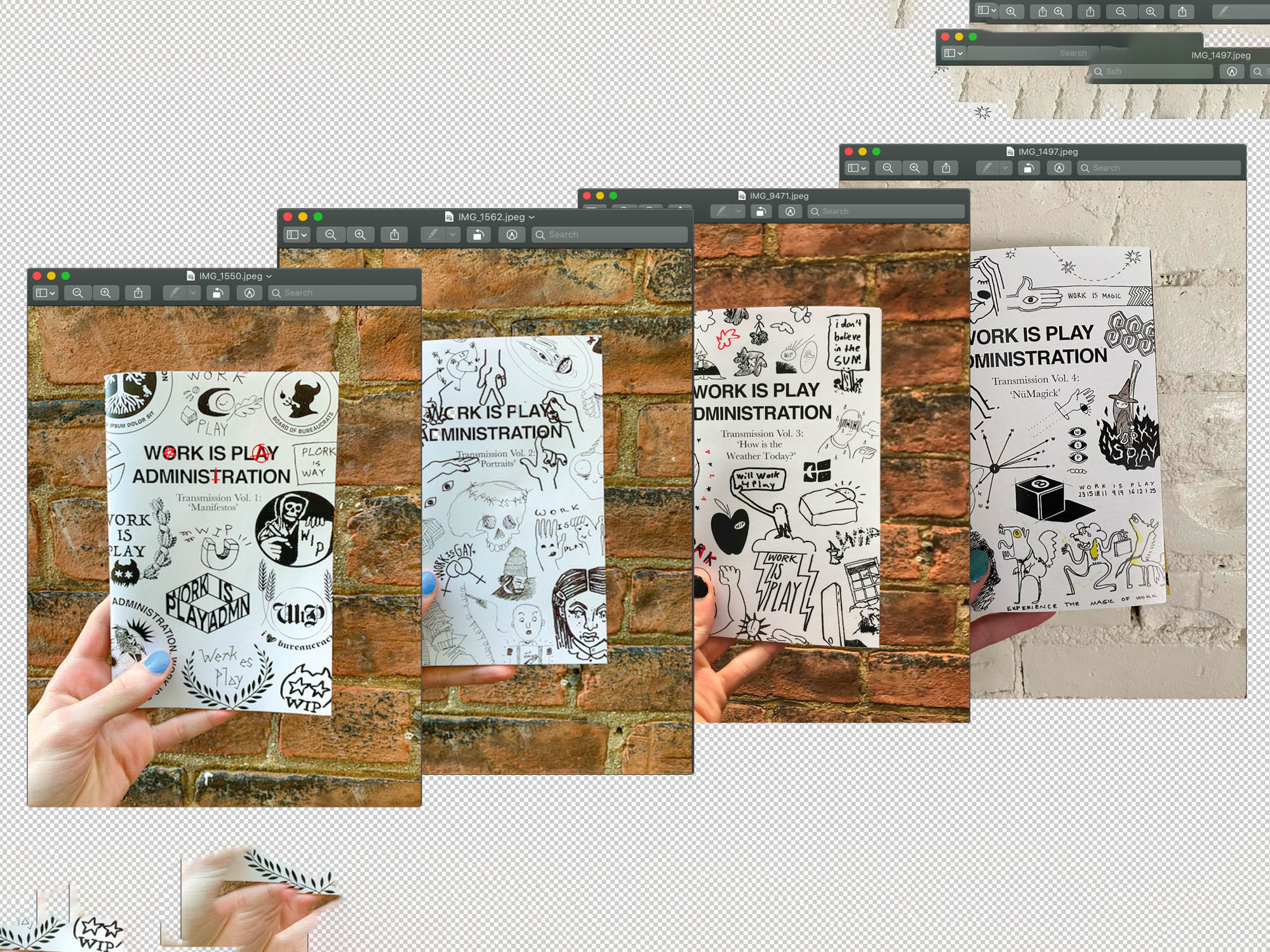The height and width of the screenshot is (952, 1270).
Task: Open the IMG_1550.jpeg title dropdown chevron
Action: click(269, 276)
